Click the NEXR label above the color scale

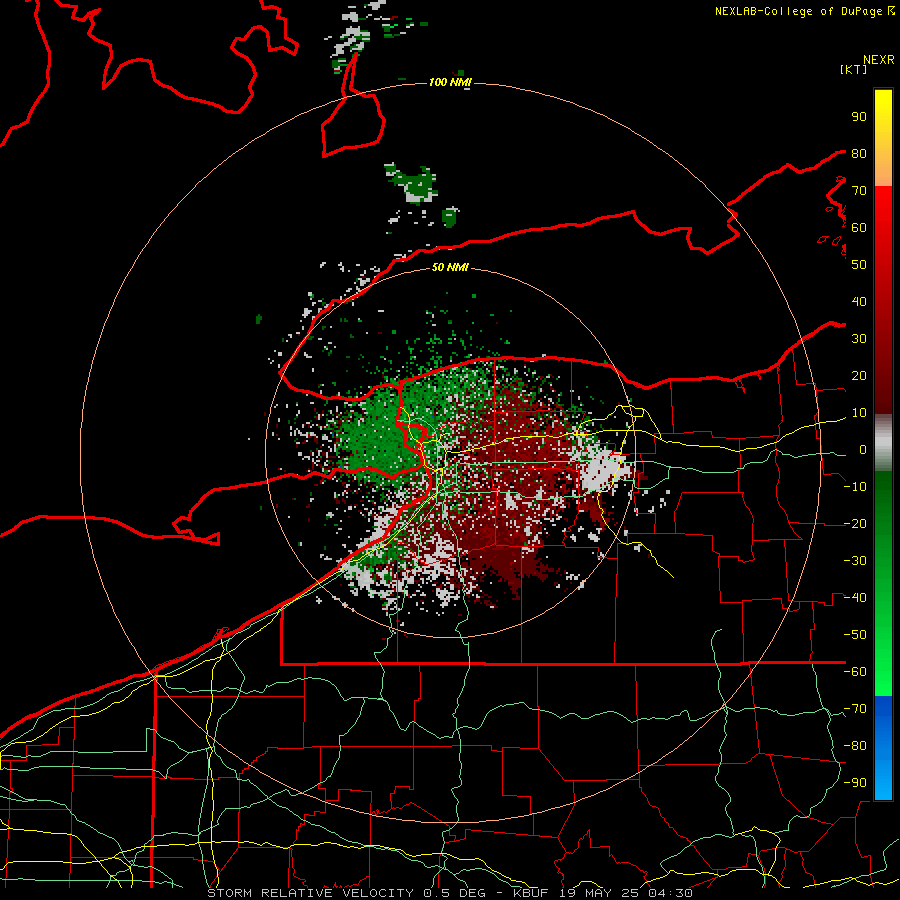coord(878,60)
